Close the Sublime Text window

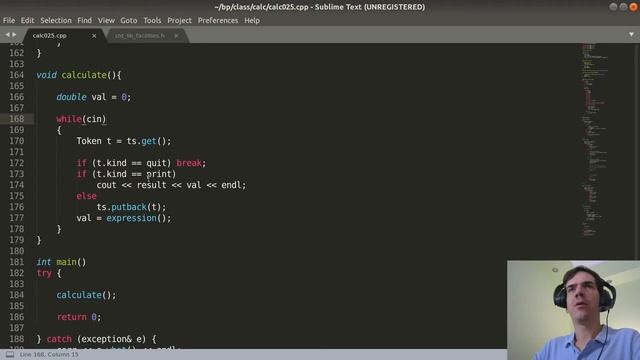[x=633, y=7]
